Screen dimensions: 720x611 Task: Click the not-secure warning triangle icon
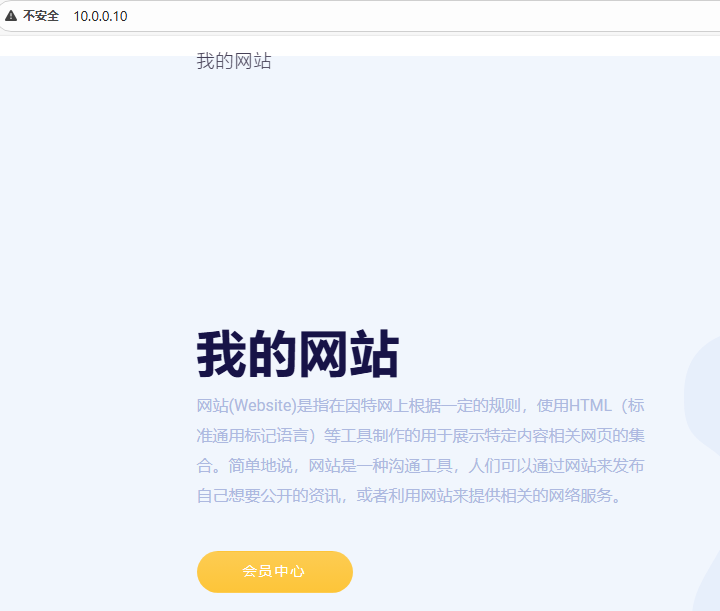pyautogui.click(x=11, y=16)
